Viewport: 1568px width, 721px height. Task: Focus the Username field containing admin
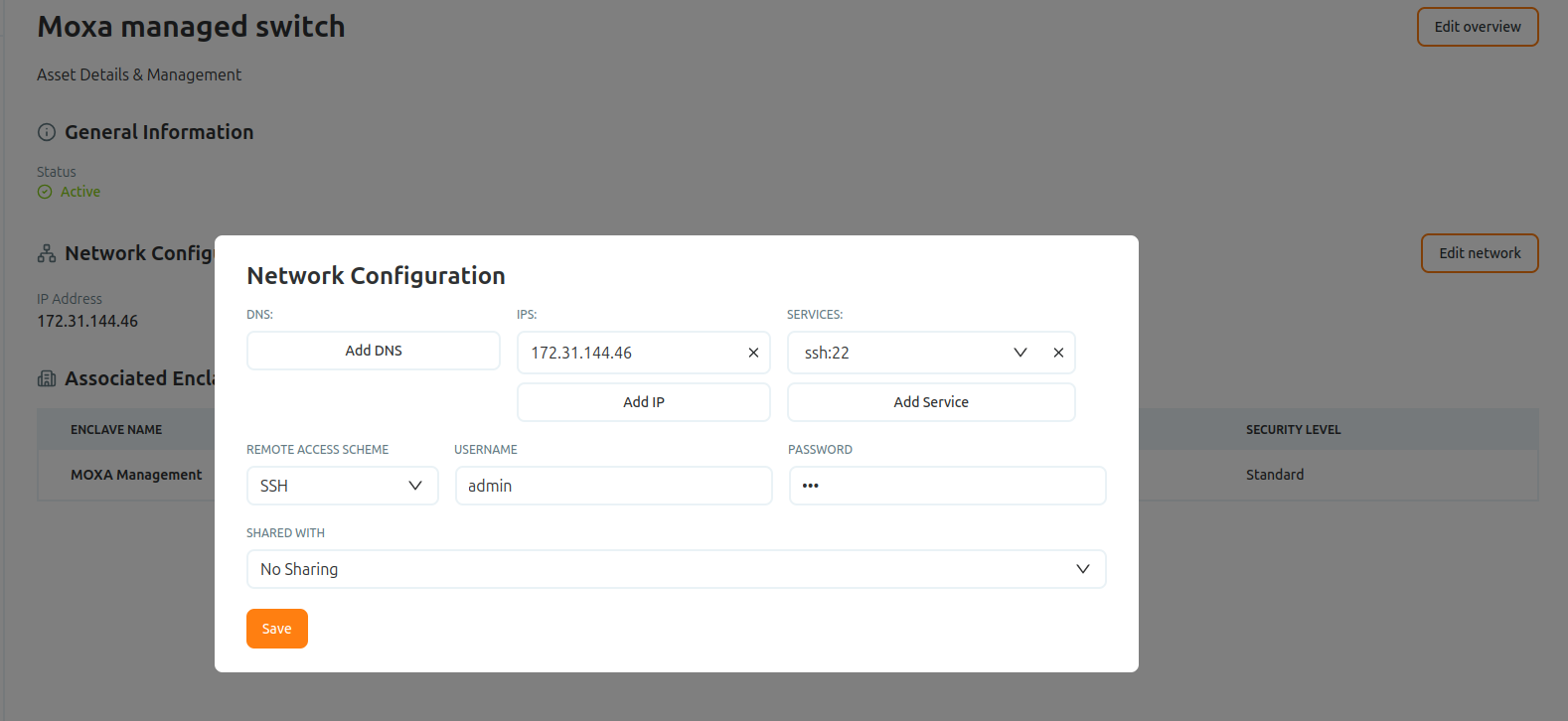tap(614, 486)
